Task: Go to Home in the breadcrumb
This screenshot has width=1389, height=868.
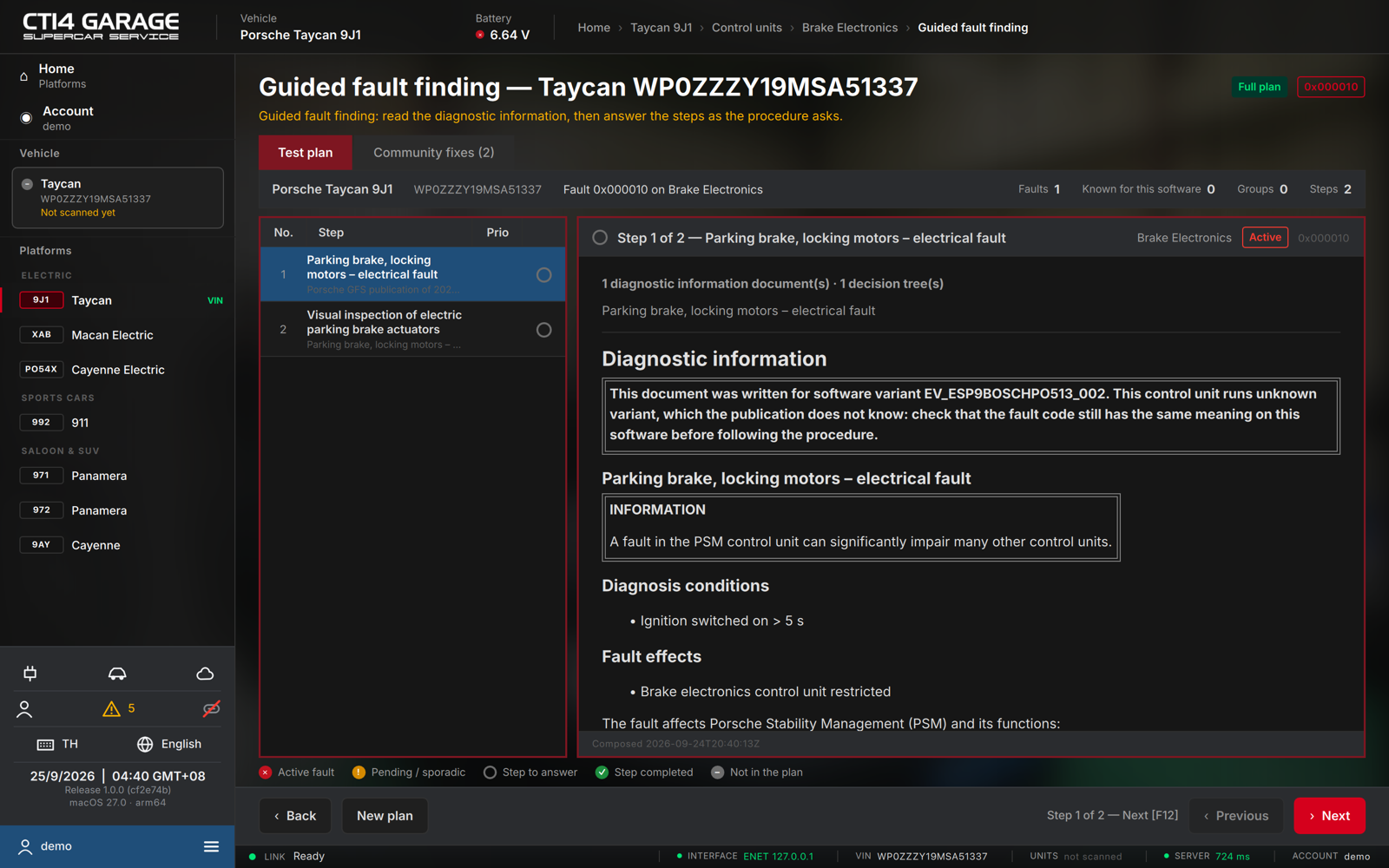Action: pos(594,28)
